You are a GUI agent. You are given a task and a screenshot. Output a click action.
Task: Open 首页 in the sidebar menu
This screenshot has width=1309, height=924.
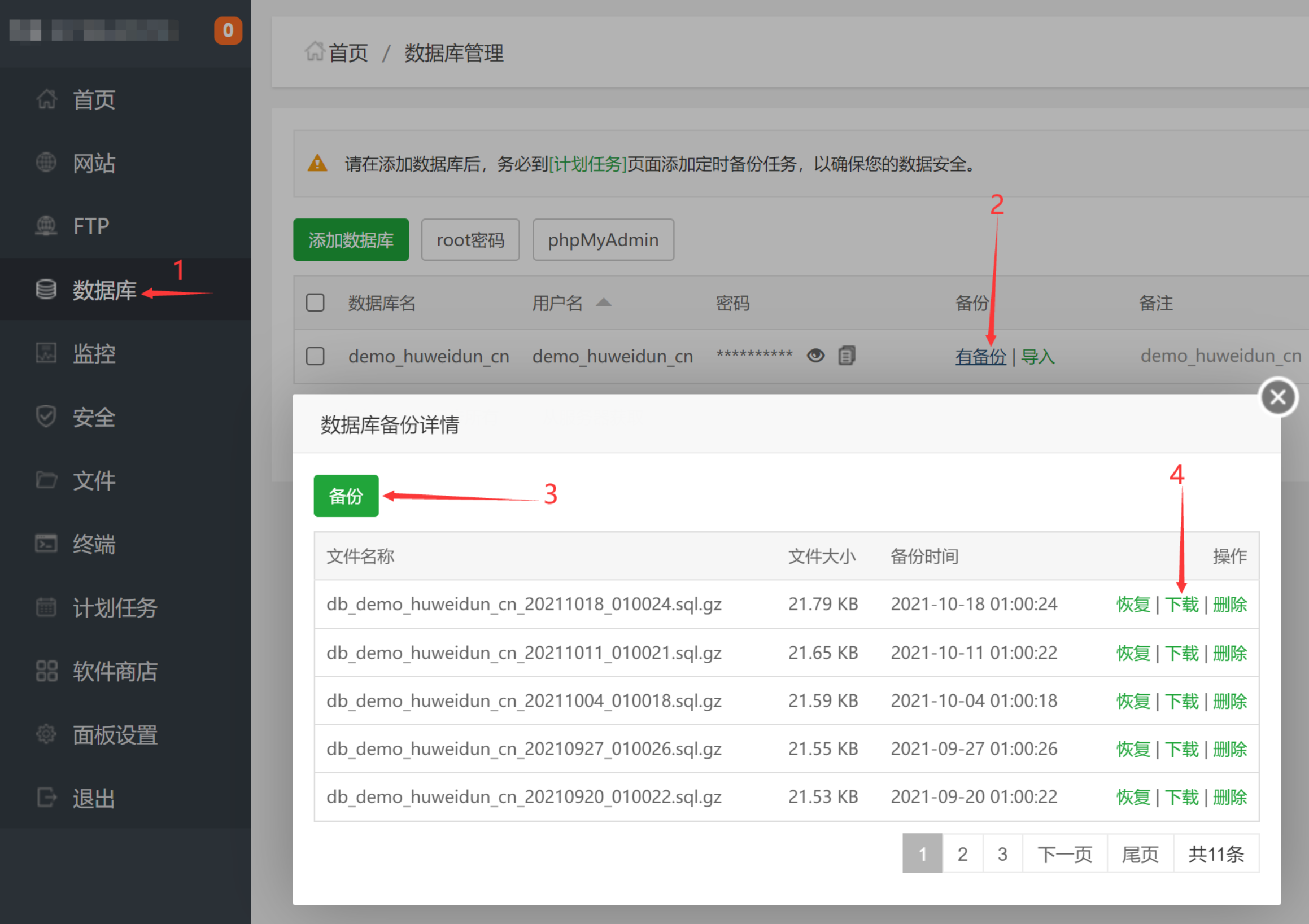click(94, 100)
